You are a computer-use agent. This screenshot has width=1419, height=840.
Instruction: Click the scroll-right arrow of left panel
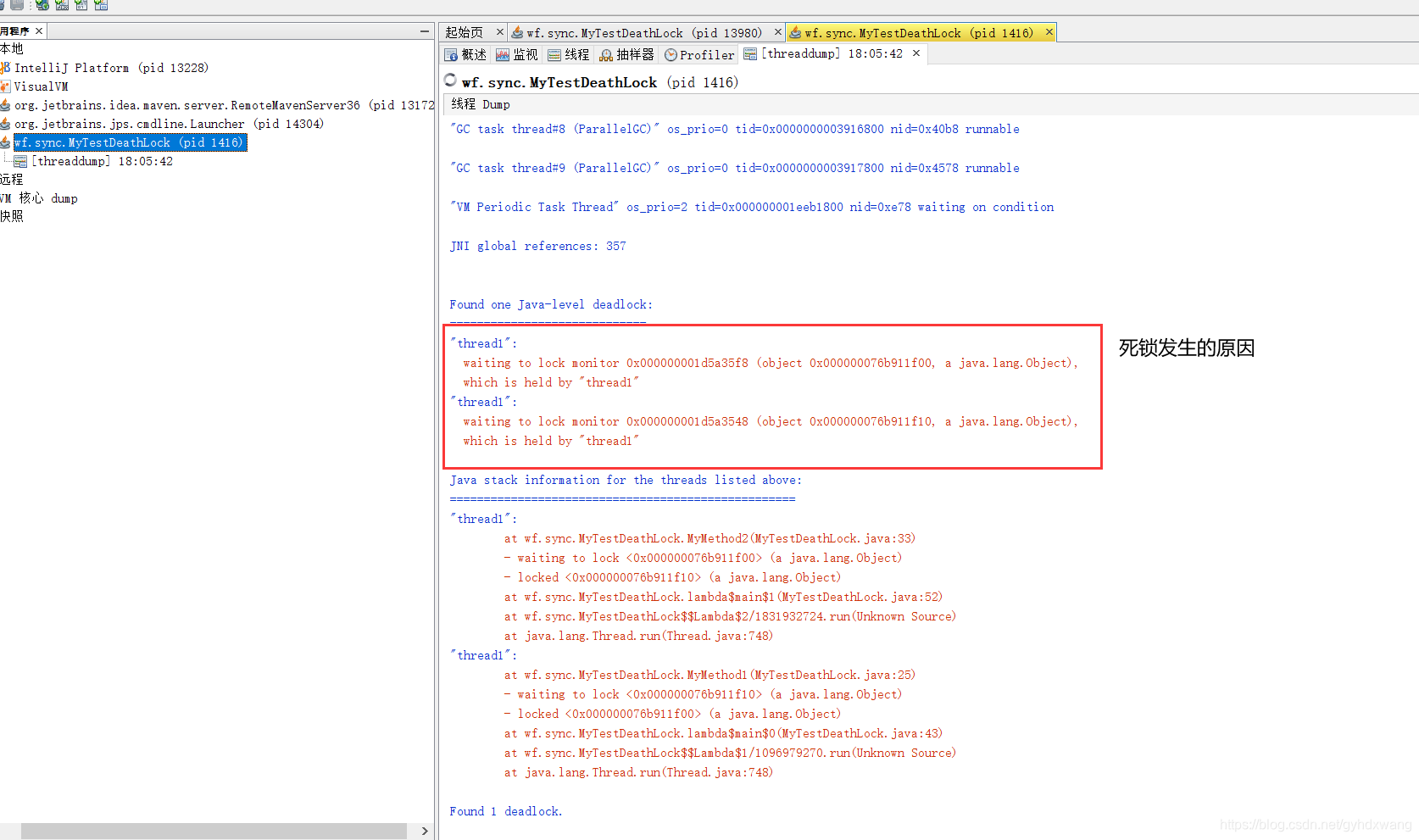pos(425,831)
